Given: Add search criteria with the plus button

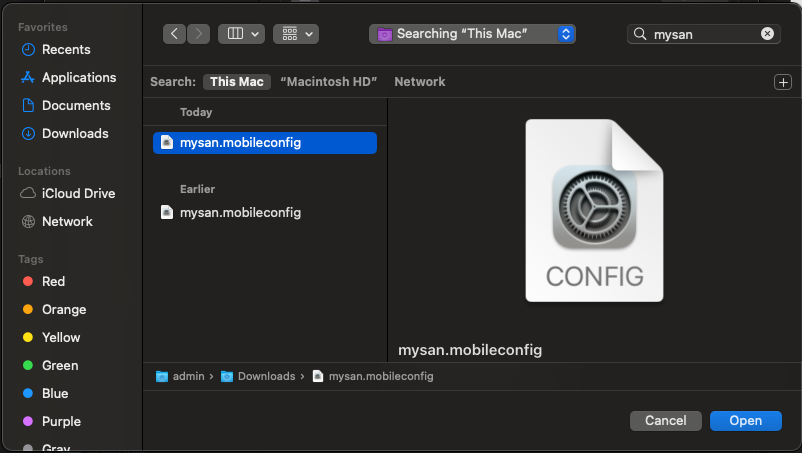Looking at the screenshot, I should [783, 82].
